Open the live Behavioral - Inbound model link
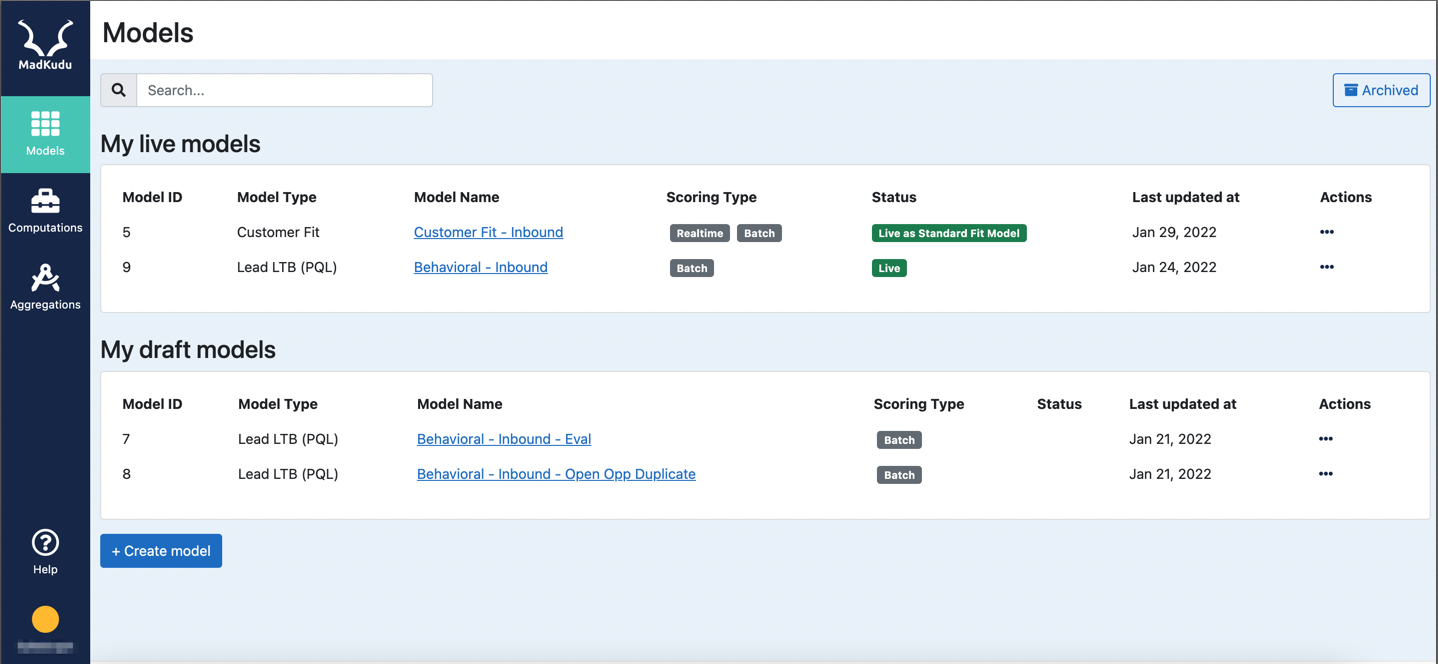 click(x=481, y=267)
